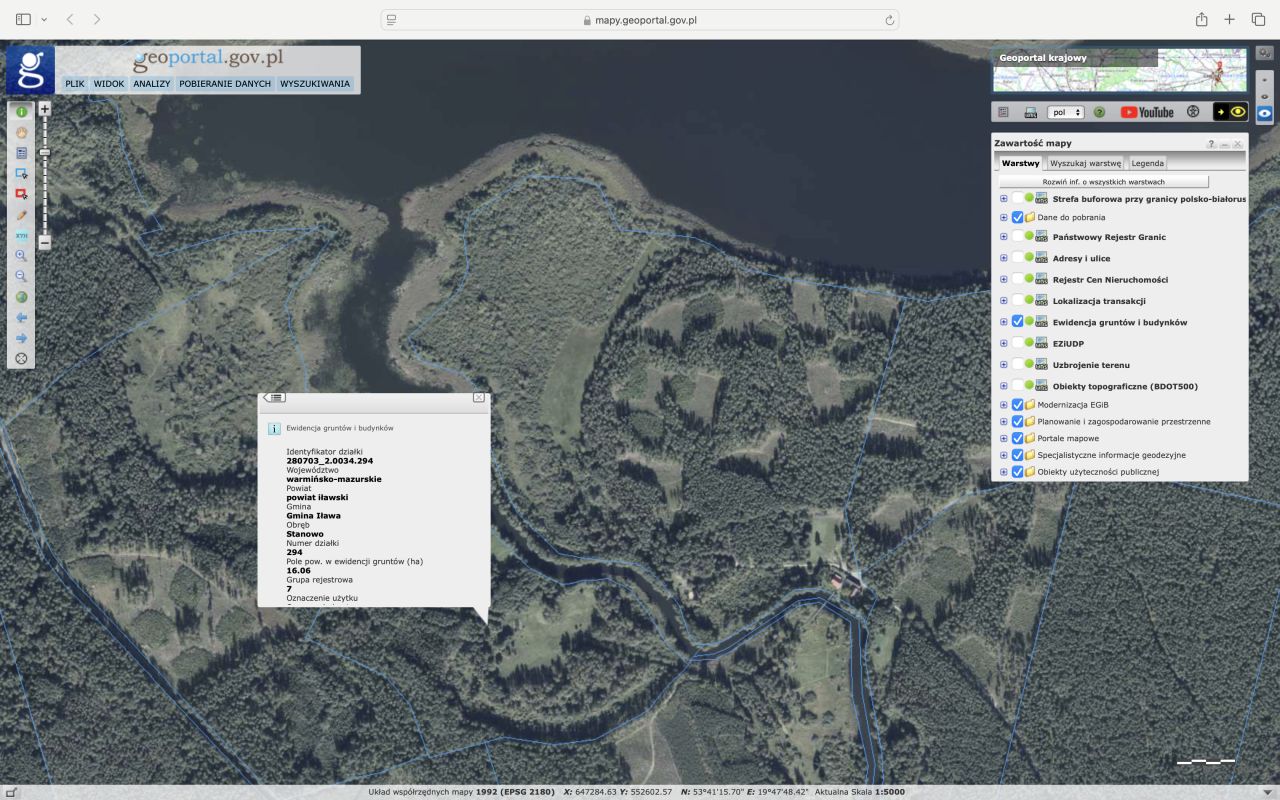Select the pencil drawing tool

click(21, 215)
